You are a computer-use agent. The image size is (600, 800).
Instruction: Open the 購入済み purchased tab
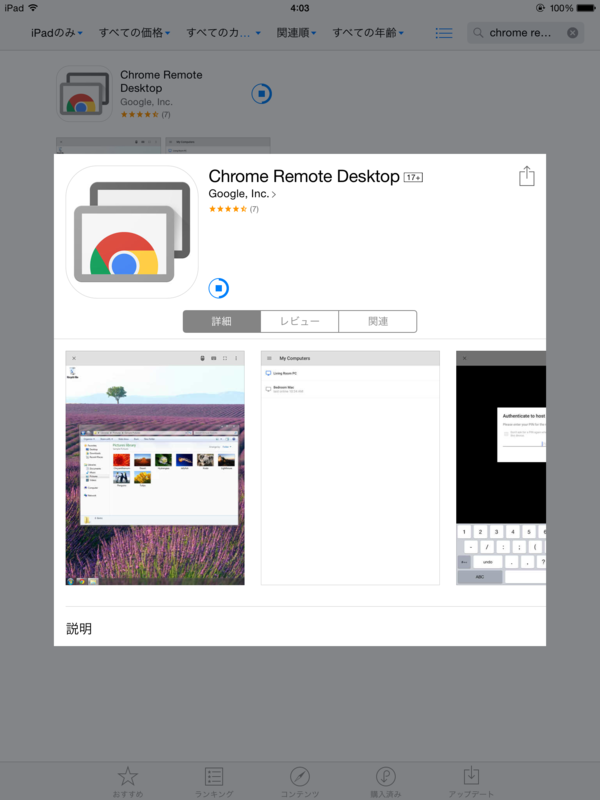pos(386,782)
